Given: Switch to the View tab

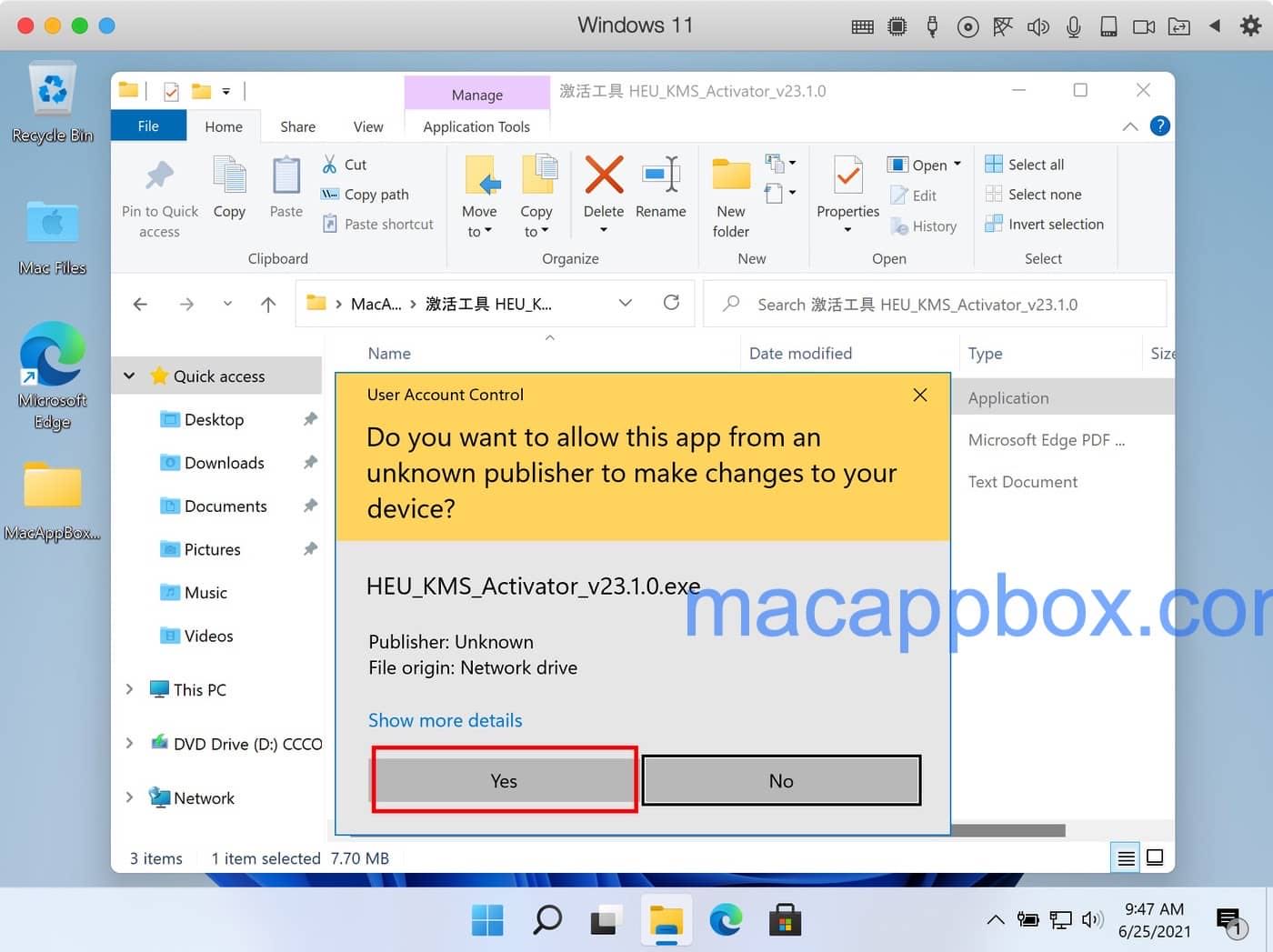Looking at the screenshot, I should [368, 126].
